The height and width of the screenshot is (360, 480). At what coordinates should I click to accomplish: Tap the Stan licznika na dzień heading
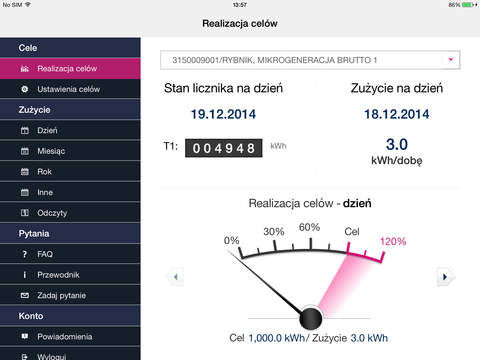[223, 88]
